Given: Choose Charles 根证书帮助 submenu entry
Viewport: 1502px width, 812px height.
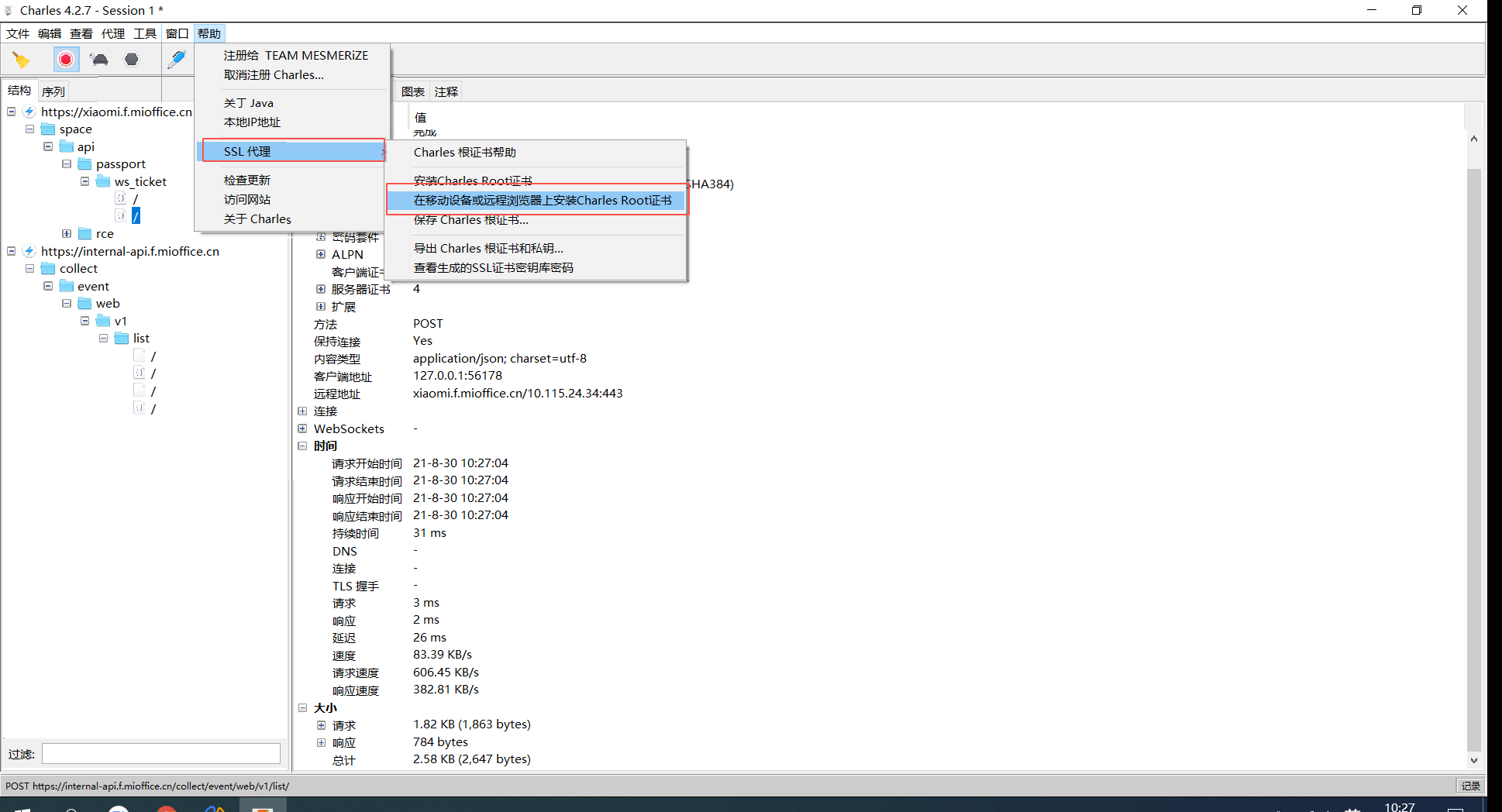Looking at the screenshot, I should (x=536, y=153).
